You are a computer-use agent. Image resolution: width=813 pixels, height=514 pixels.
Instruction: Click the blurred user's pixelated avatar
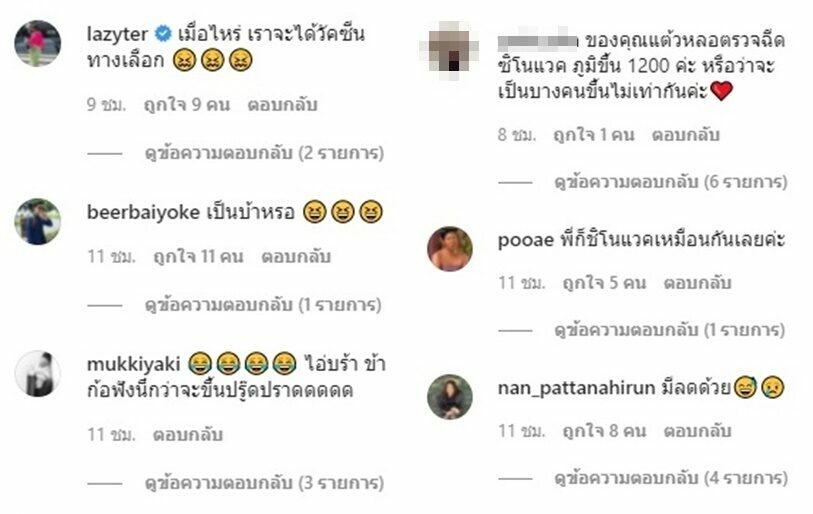pos(449,50)
